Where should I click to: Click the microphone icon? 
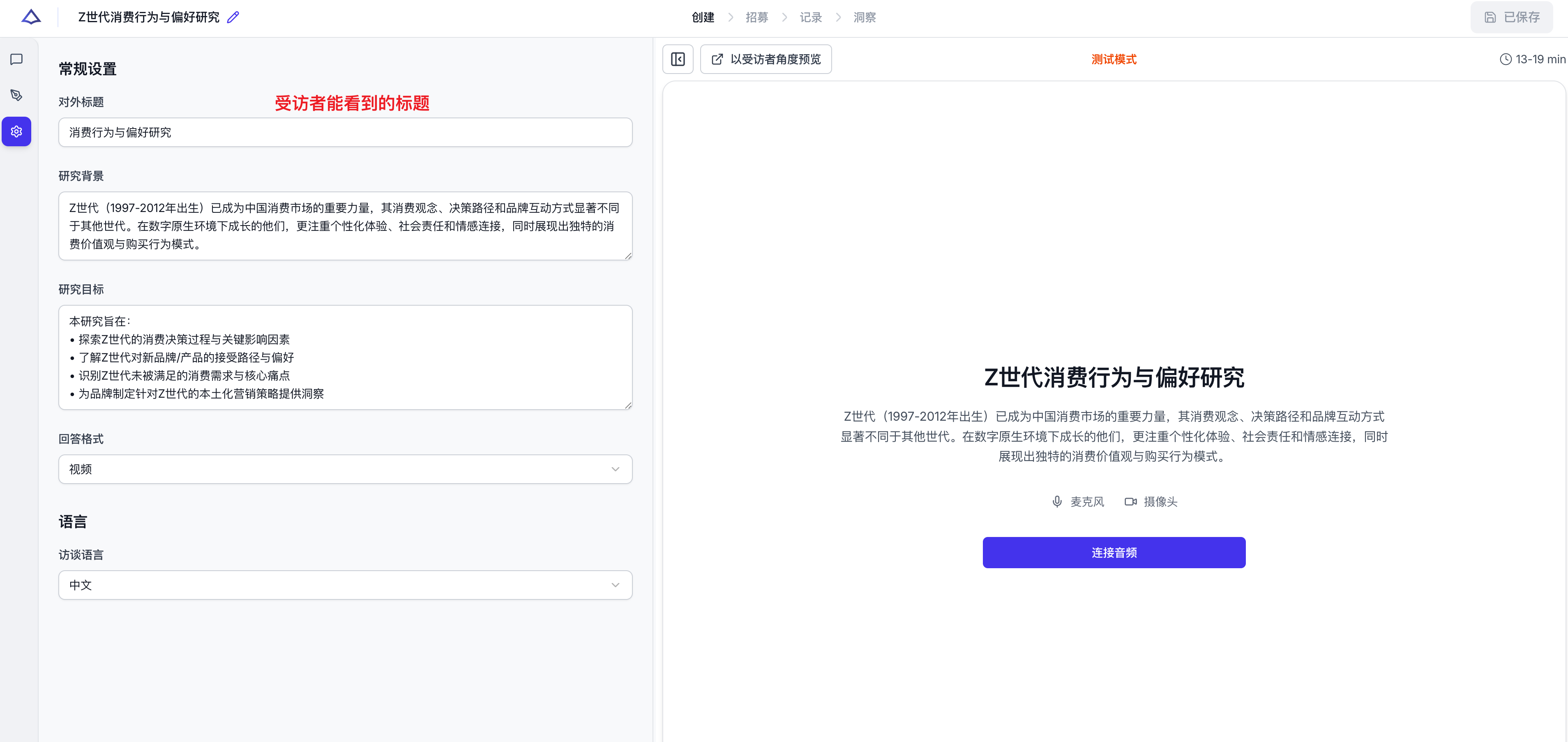1057,502
